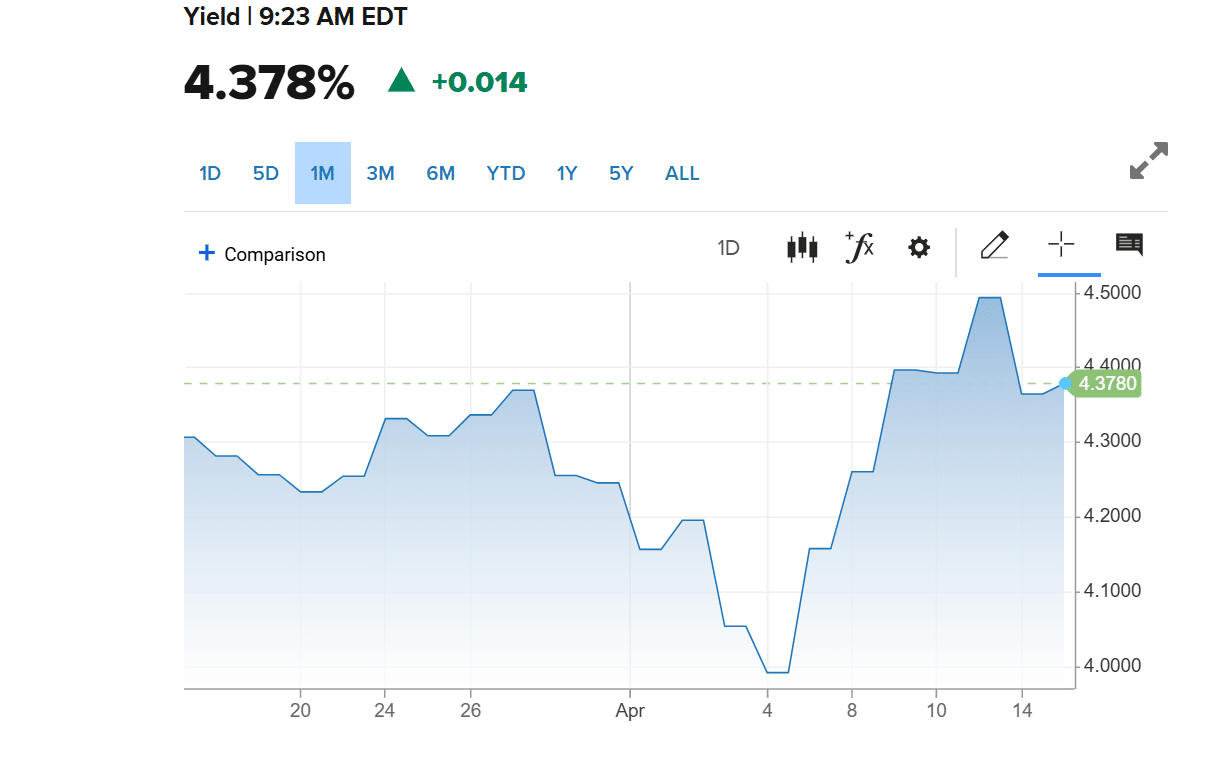Viewport: 1209px width, 776px height.
Task: Click the blue current value dot on chart
Action: (x=1065, y=383)
